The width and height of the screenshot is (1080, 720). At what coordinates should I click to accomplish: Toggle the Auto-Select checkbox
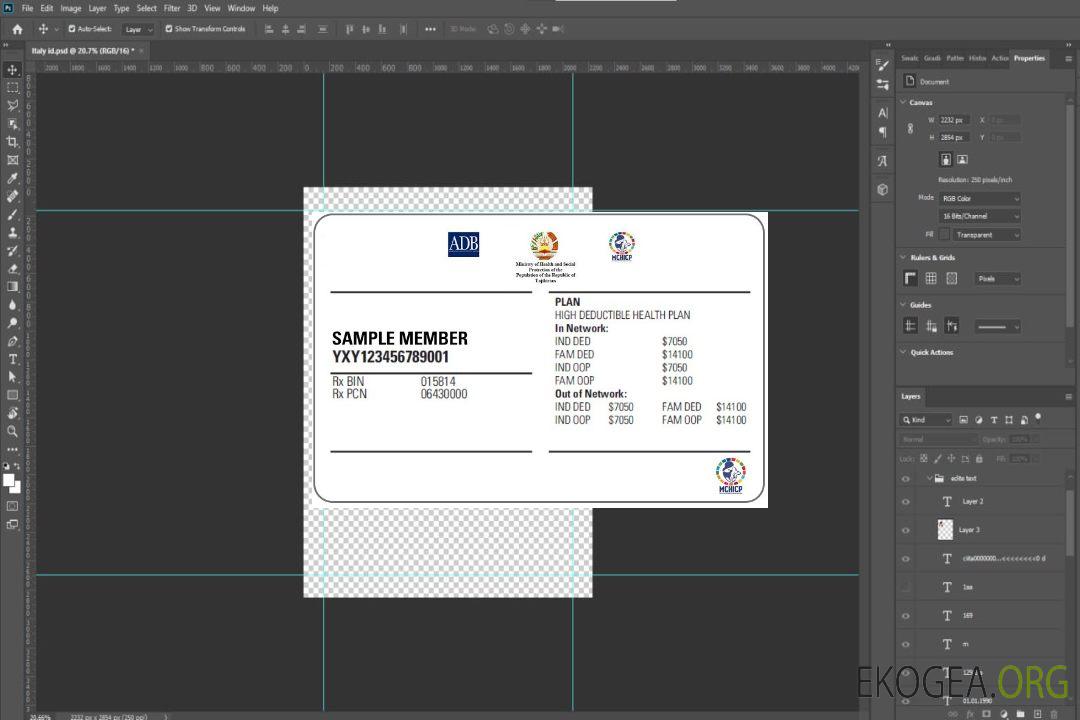(x=71, y=29)
